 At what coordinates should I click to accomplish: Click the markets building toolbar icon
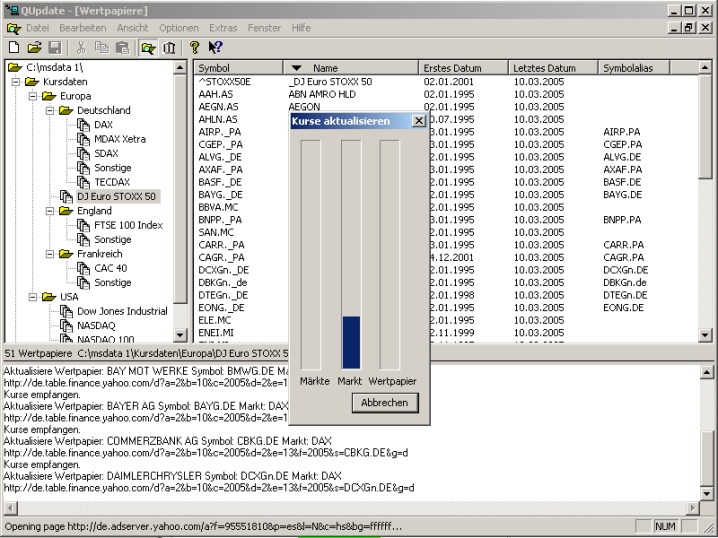(x=169, y=47)
